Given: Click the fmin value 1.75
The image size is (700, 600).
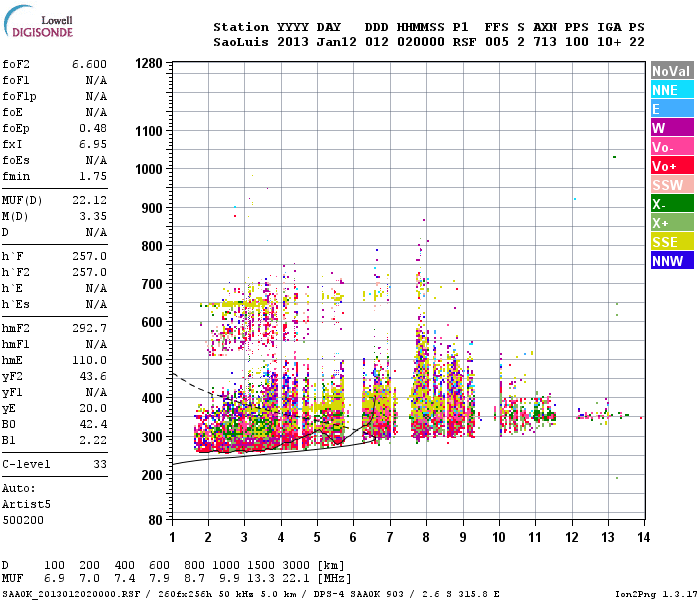Looking at the screenshot, I should click(x=93, y=176).
